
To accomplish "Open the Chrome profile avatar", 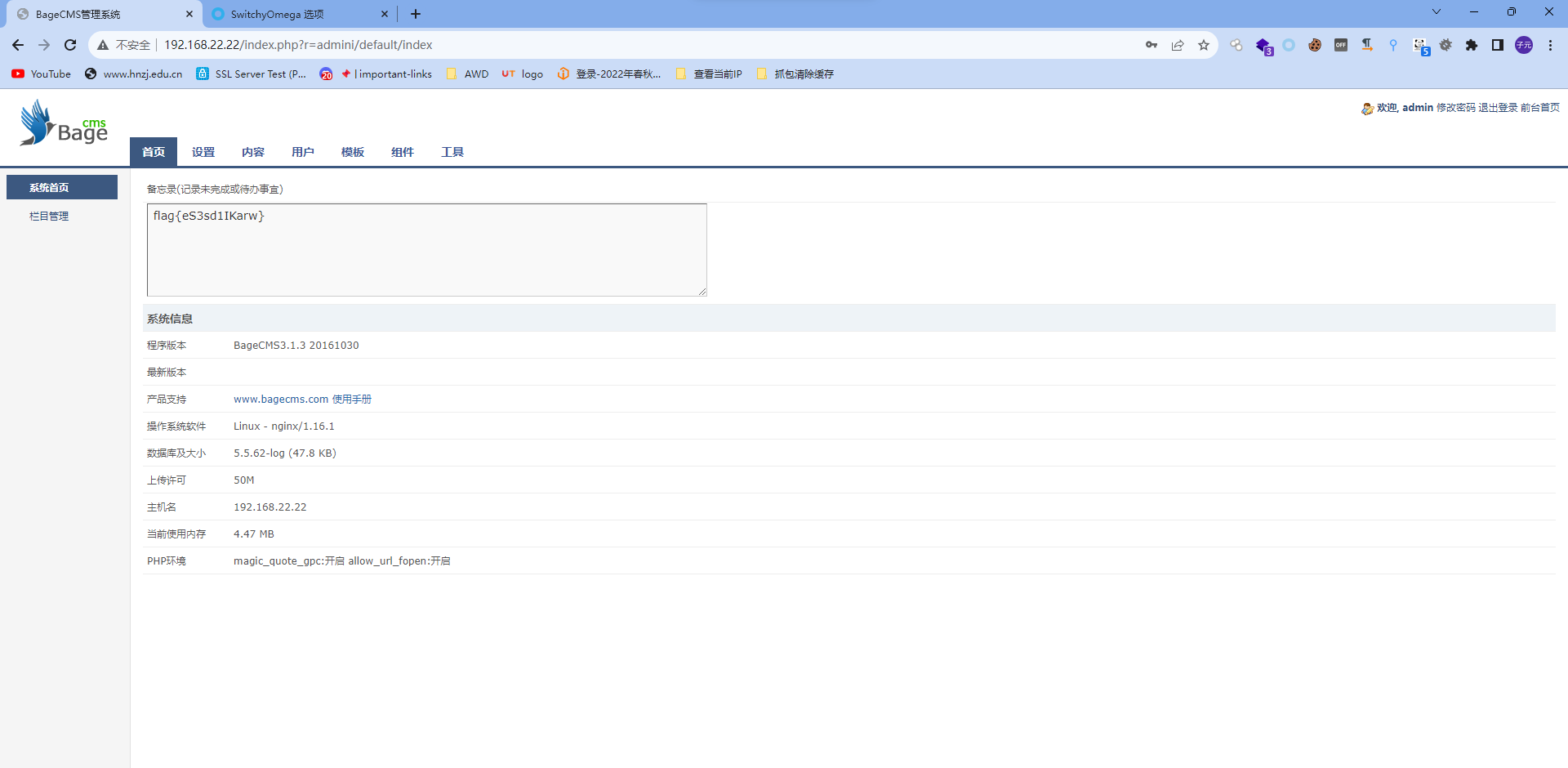I will pyautogui.click(x=1524, y=45).
